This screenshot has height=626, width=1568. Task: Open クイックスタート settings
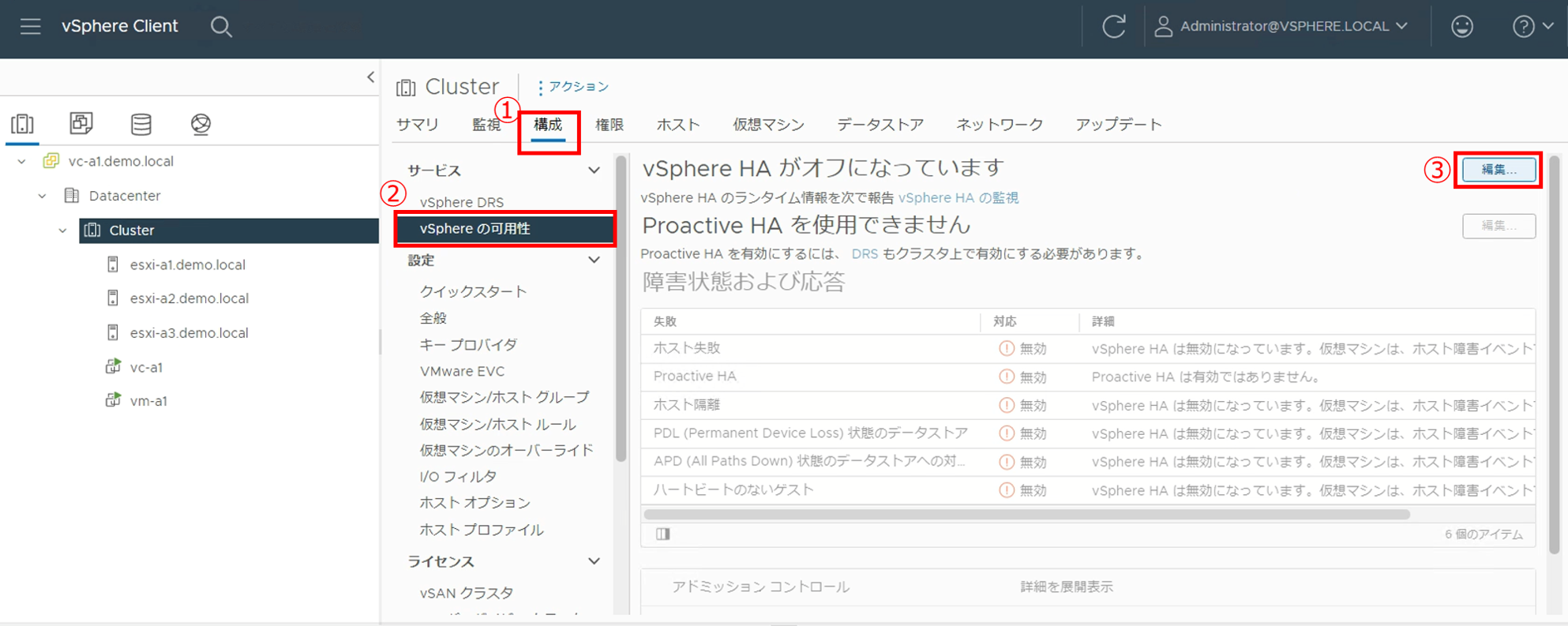point(473,291)
